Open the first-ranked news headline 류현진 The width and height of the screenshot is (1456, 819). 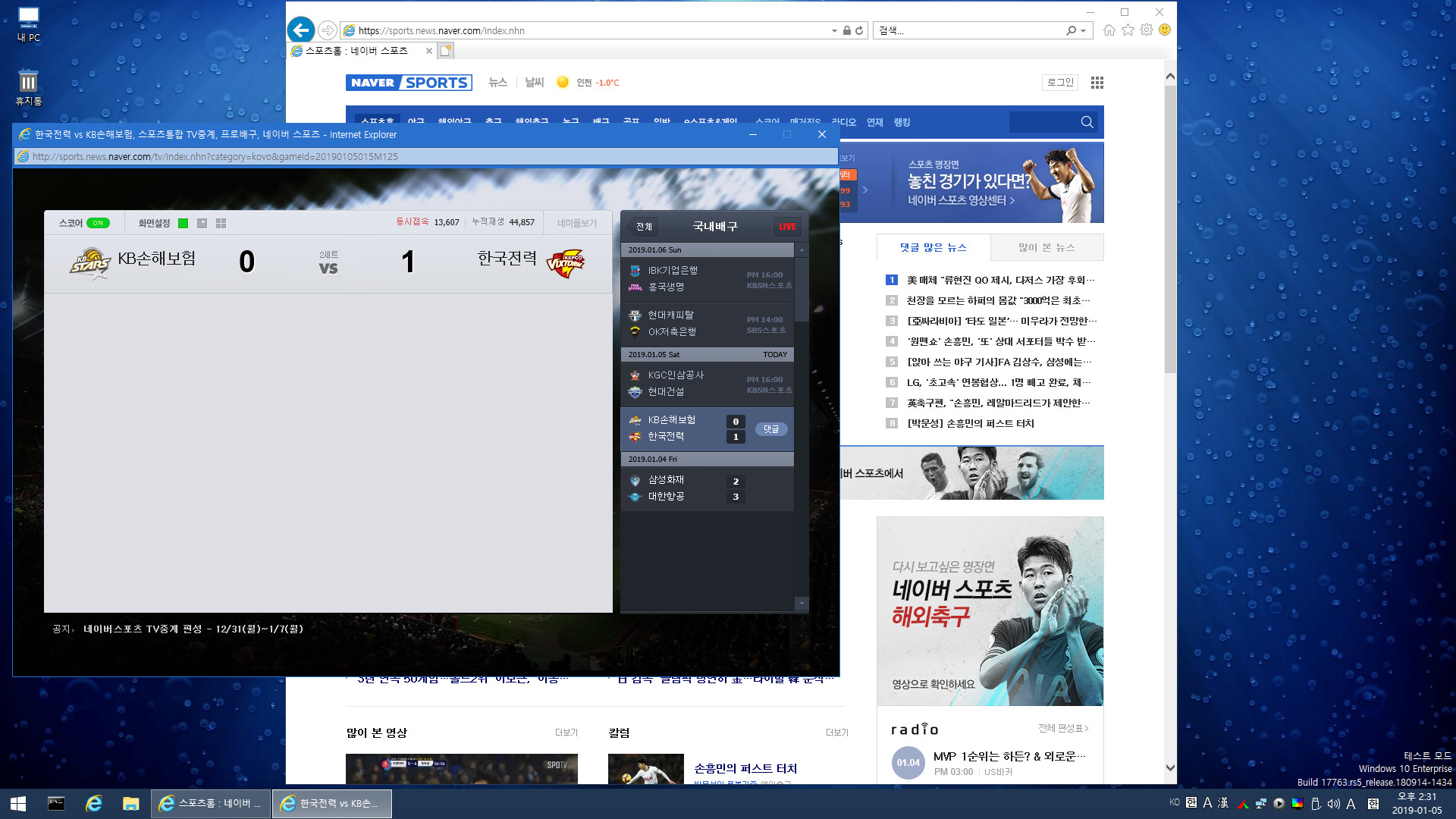(1000, 280)
